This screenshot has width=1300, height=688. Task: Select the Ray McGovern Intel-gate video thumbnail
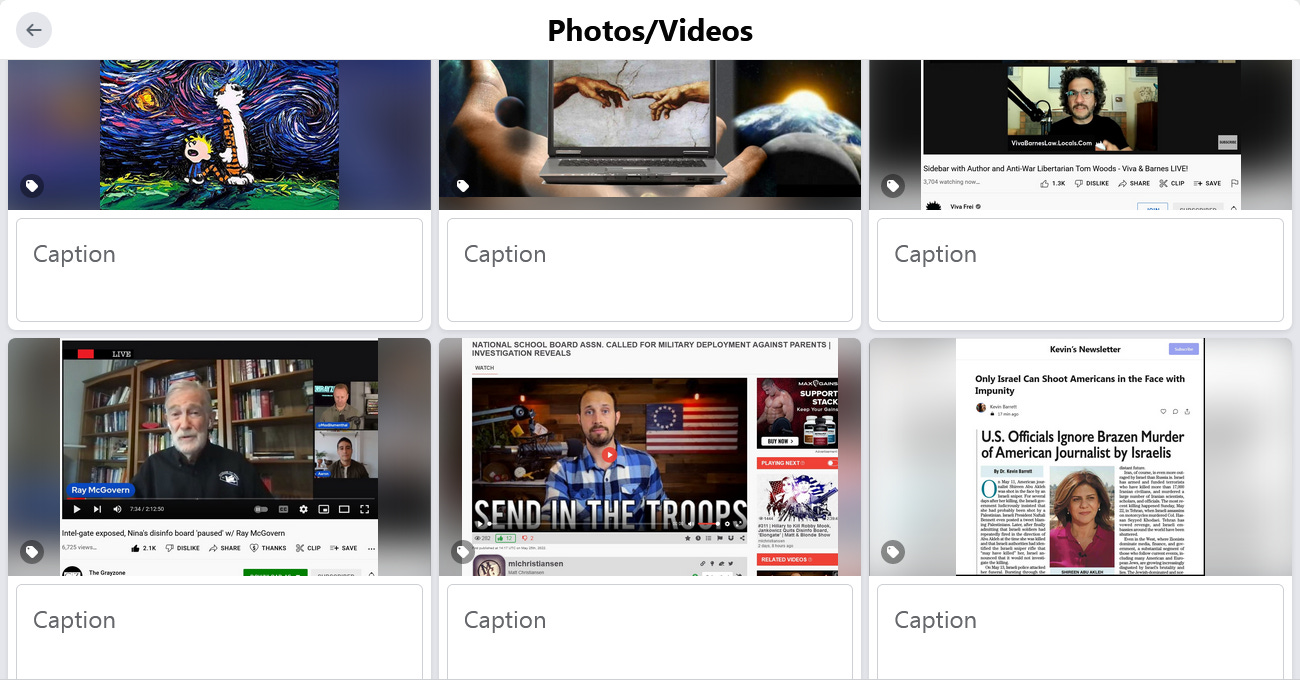[x=219, y=457]
